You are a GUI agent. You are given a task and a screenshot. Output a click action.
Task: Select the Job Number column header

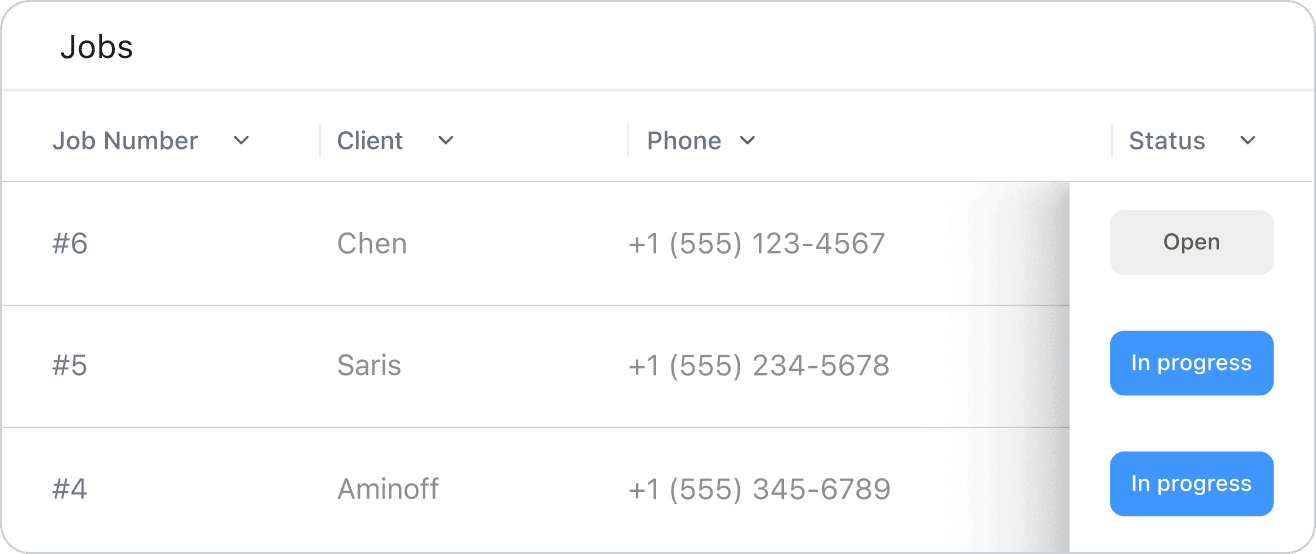pos(125,141)
